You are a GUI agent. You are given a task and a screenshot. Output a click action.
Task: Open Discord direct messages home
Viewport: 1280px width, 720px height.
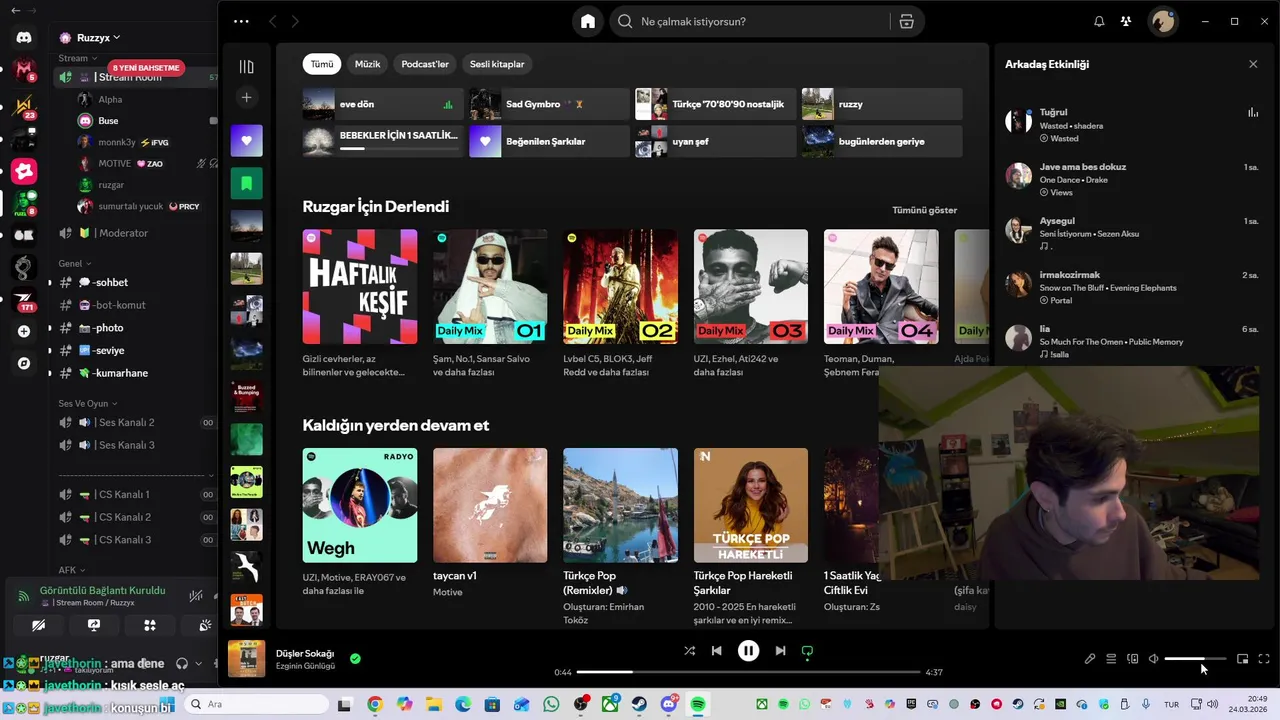tap(24, 37)
